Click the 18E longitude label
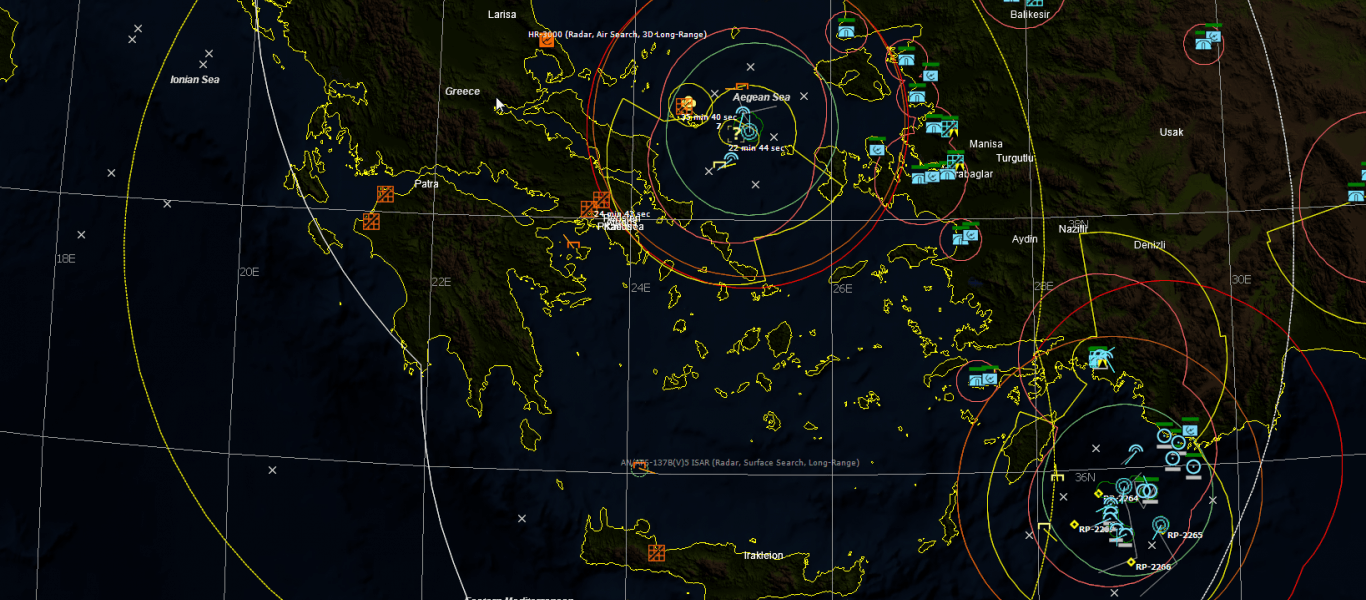Viewport: 1366px width, 600px height. [65, 258]
